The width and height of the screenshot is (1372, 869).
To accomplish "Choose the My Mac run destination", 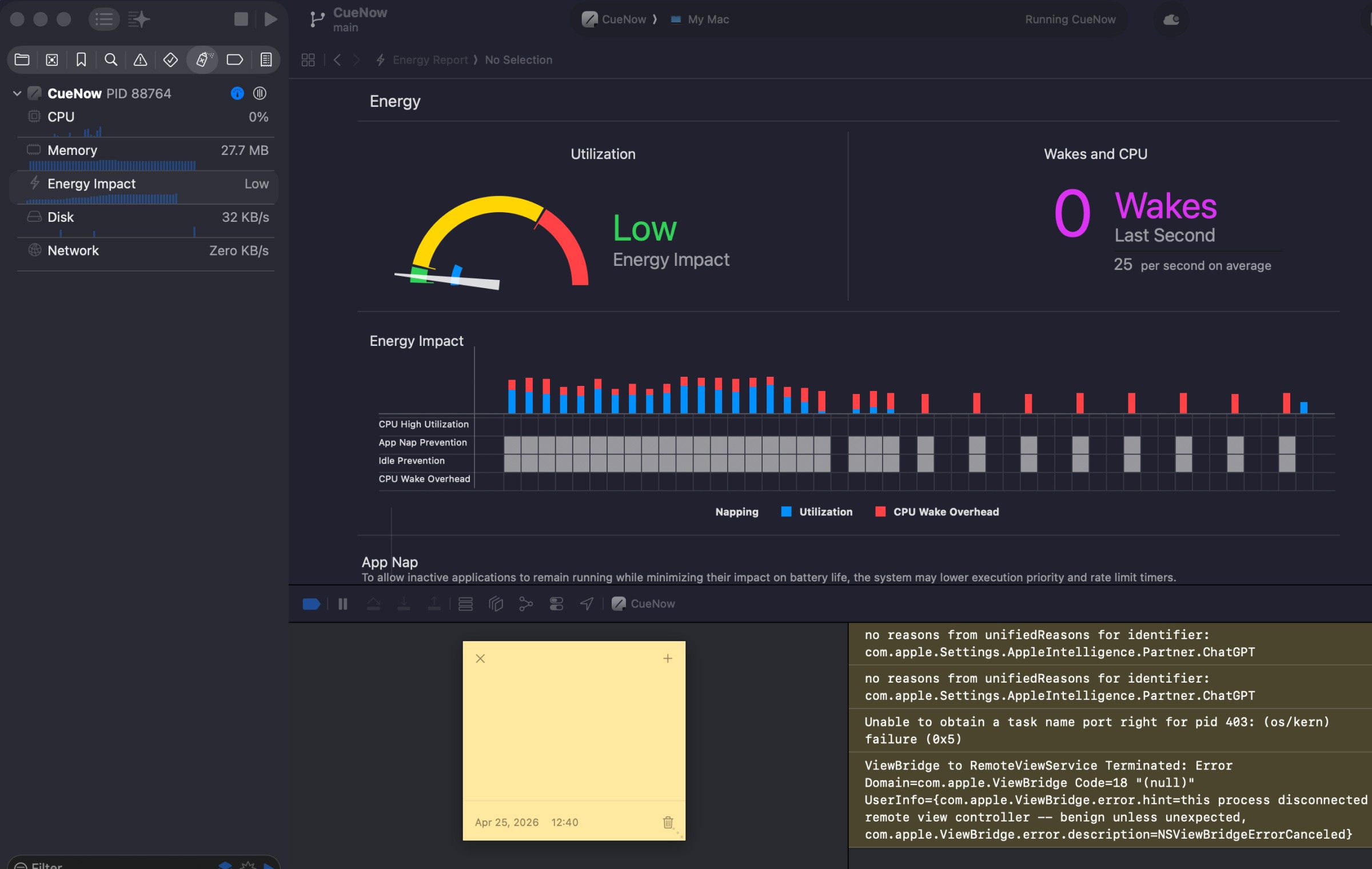I will pos(700,19).
